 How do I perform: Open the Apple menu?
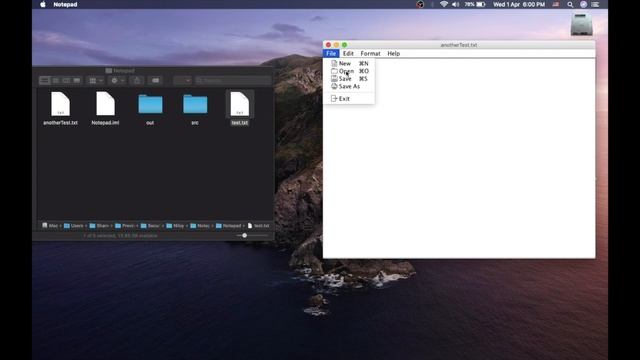(x=43, y=4)
